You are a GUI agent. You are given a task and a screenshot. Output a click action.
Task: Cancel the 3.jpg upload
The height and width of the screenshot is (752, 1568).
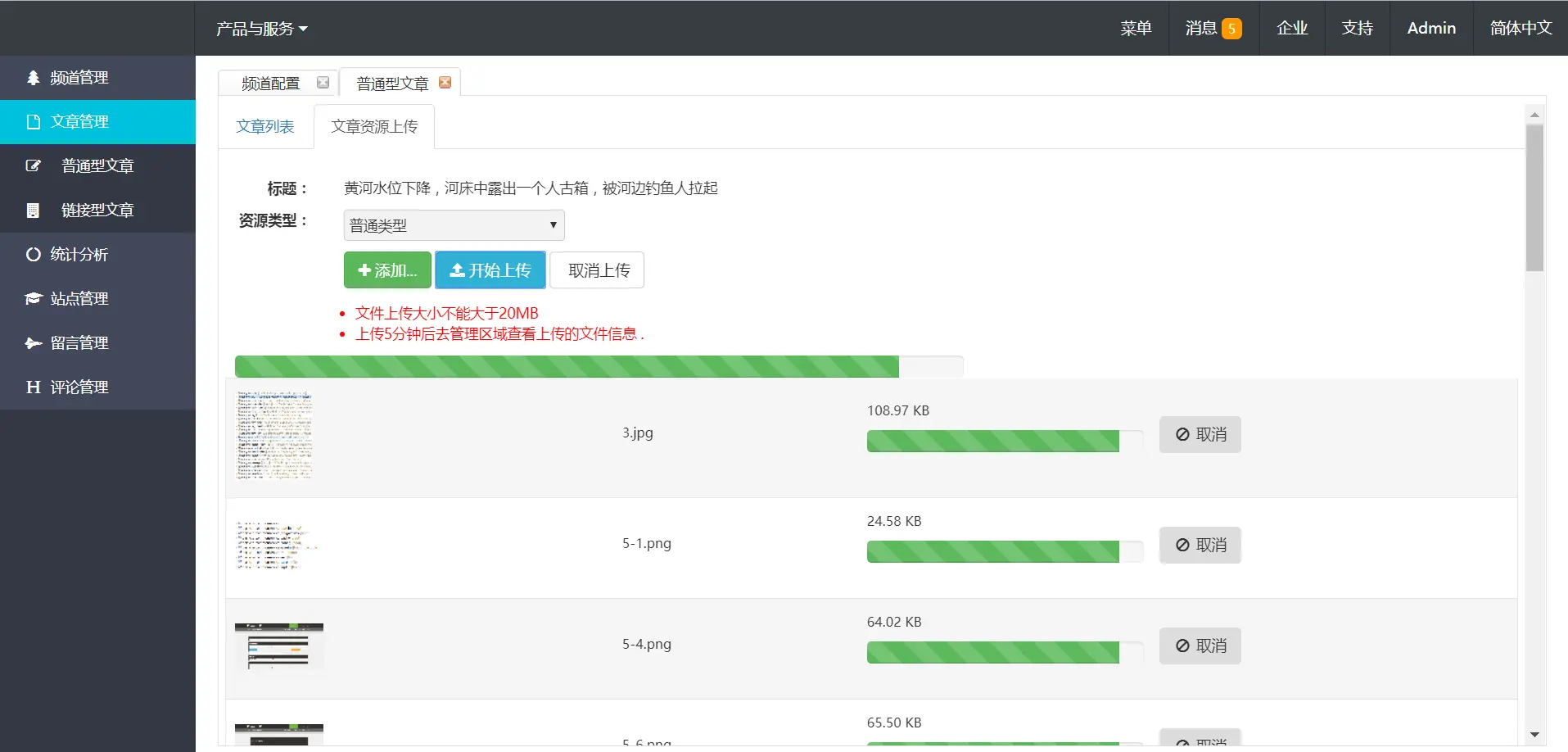pyautogui.click(x=1200, y=435)
